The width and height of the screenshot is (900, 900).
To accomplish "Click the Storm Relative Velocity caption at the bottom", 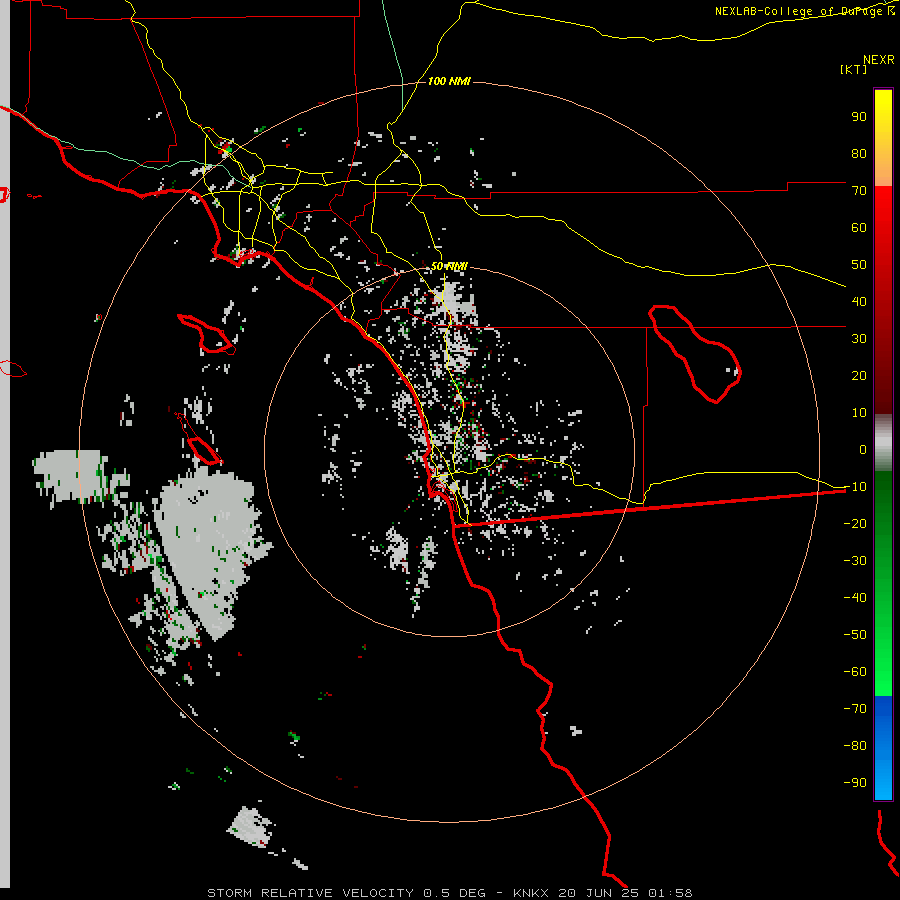I will [x=449, y=893].
